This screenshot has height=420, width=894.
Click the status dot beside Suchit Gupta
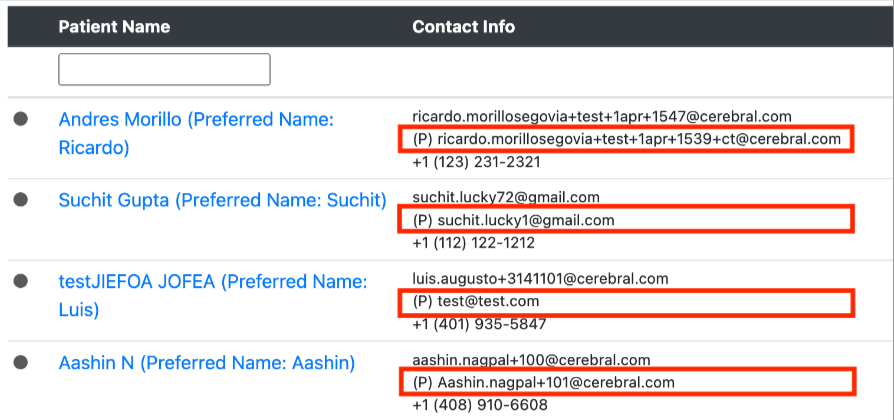pyautogui.click(x=21, y=199)
